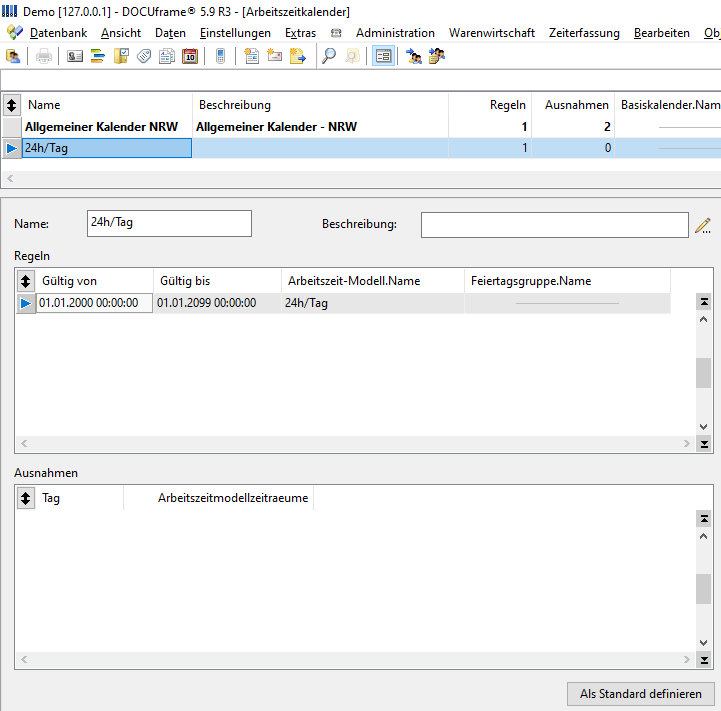Click the sort arrows button in the Regeln table
Image resolution: width=721 pixels, height=711 pixels.
(26, 281)
